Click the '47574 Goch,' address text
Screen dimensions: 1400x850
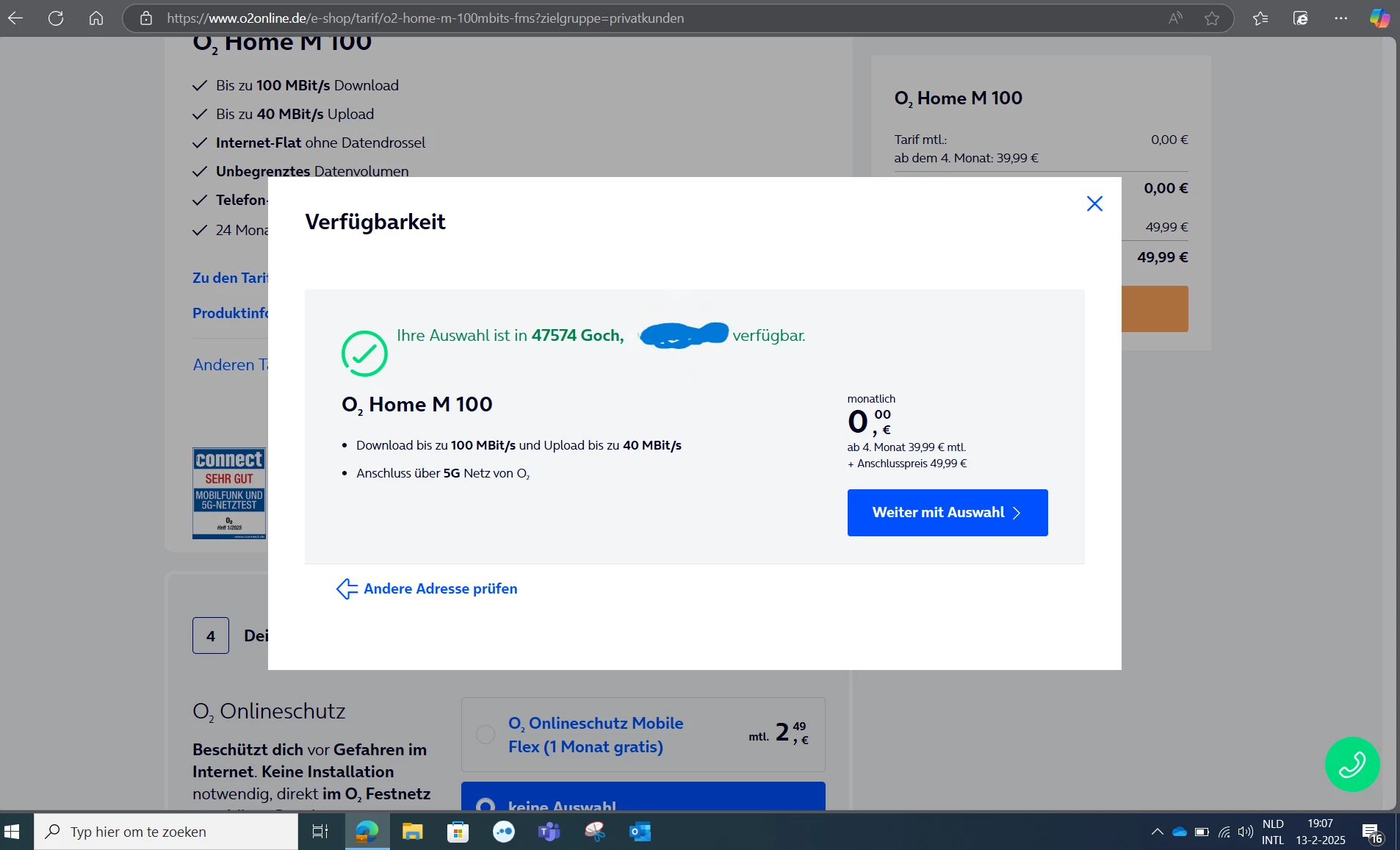577,335
